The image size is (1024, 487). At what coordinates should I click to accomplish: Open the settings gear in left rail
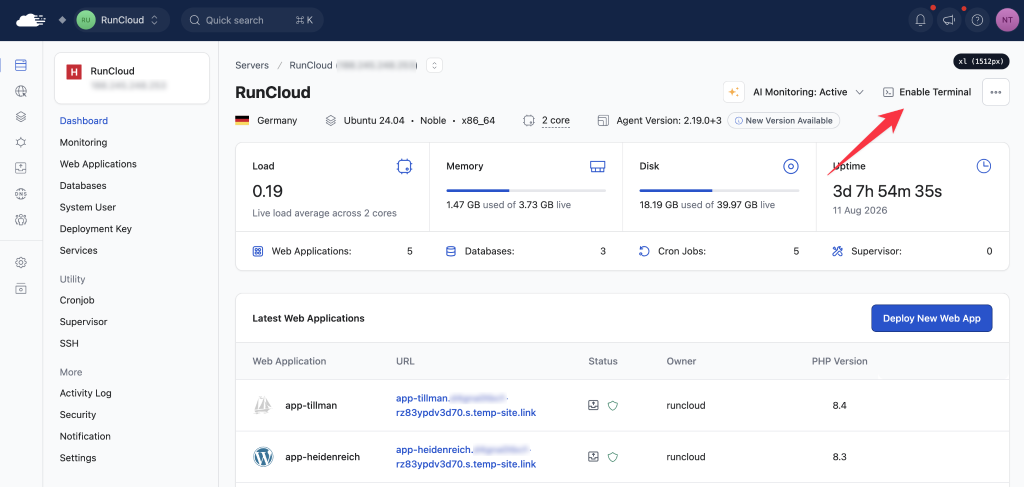coord(21,262)
